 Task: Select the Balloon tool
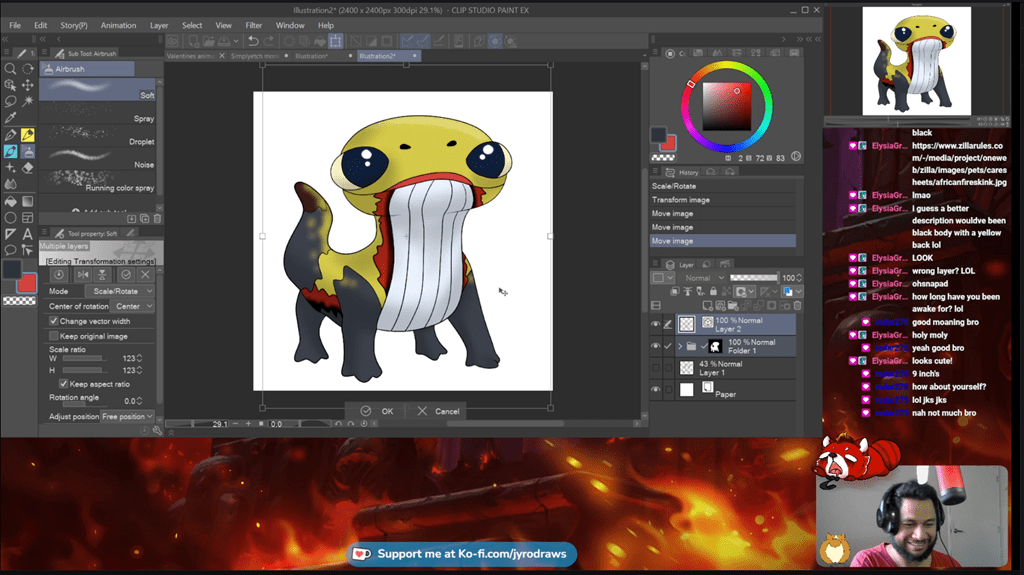coord(10,250)
